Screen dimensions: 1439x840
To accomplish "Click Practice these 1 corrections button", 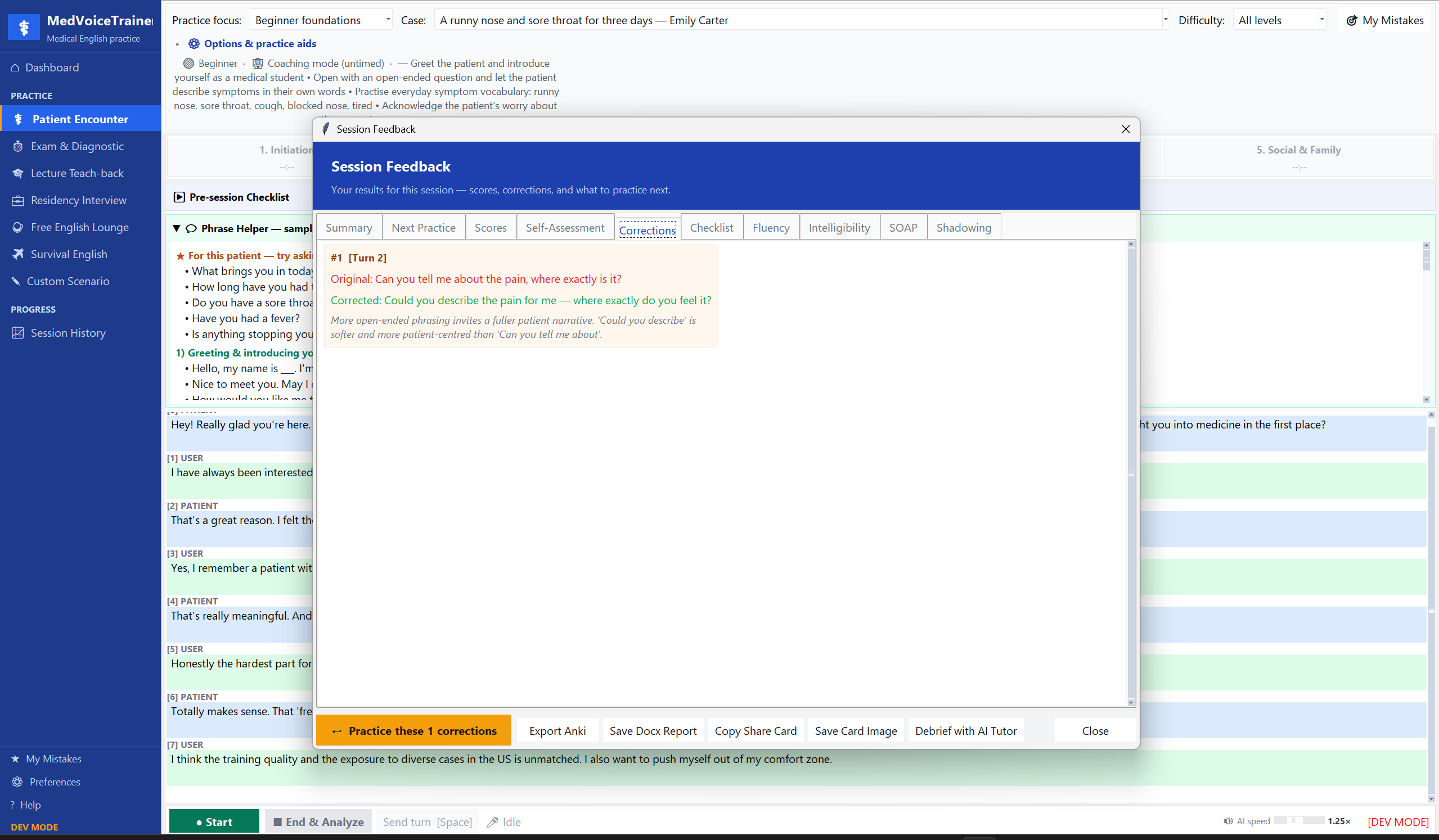I will [x=413, y=730].
